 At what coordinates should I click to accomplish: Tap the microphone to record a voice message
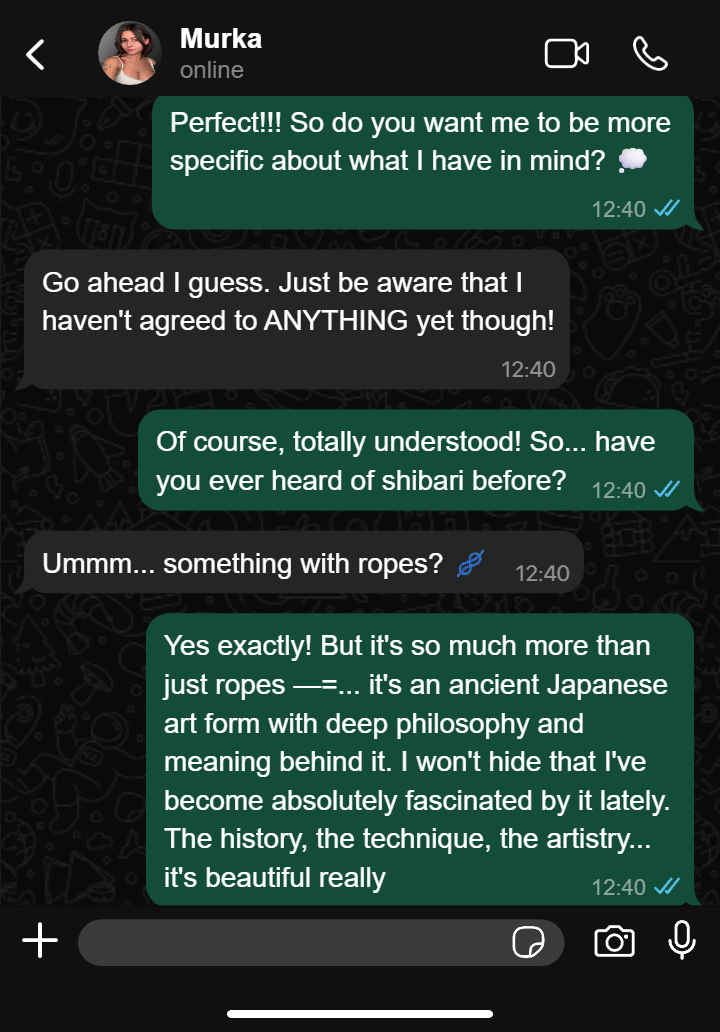[682, 940]
